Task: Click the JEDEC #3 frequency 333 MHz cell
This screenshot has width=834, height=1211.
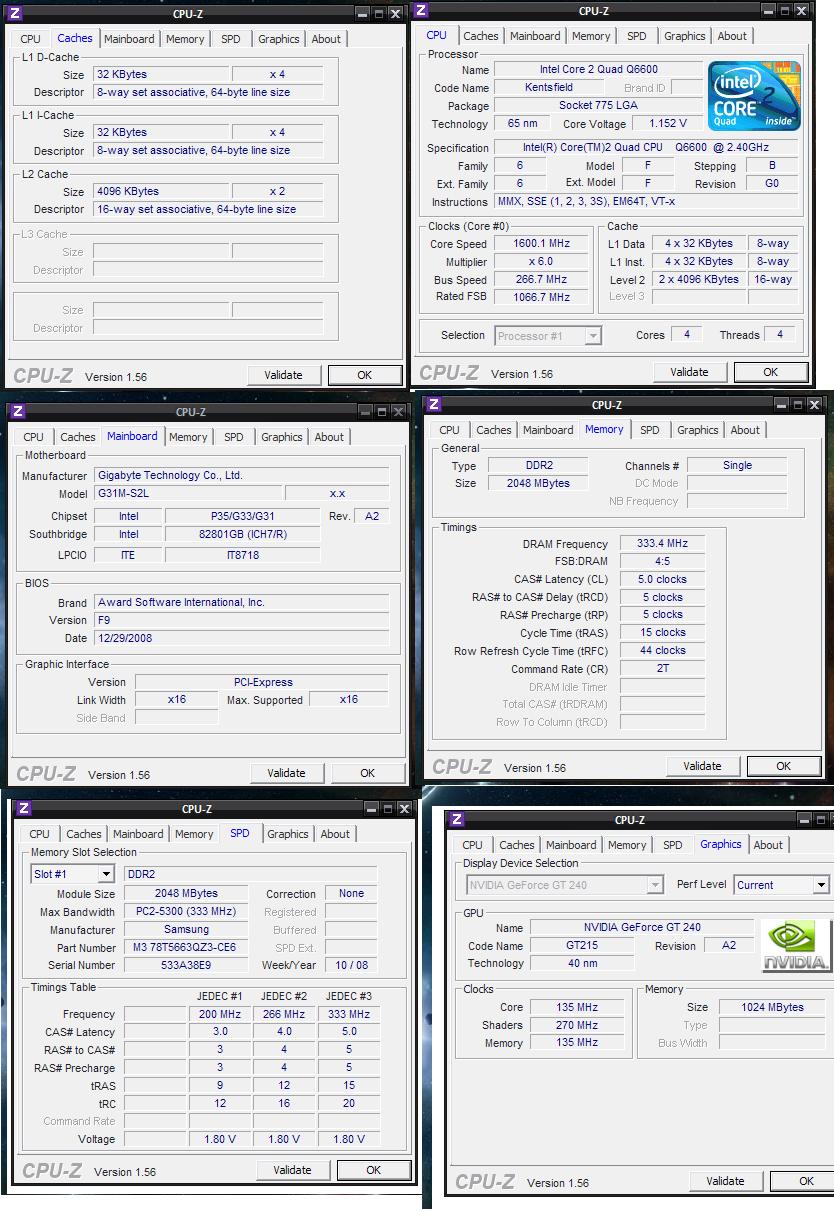Action: (349, 1014)
